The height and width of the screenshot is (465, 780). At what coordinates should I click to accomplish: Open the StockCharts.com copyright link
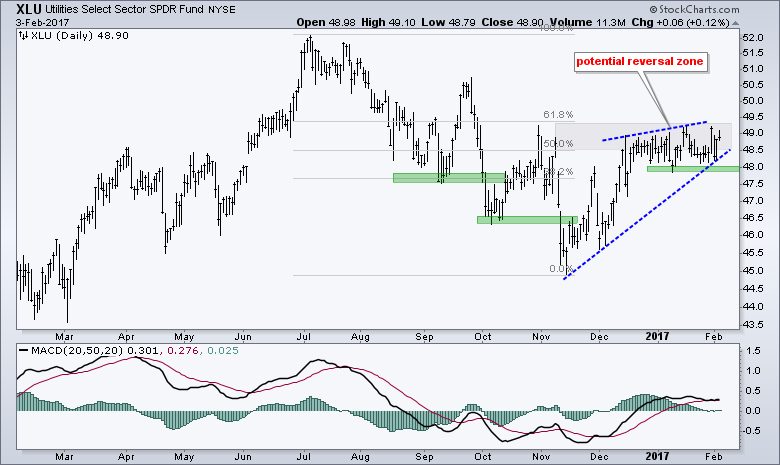(x=694, y=9)
